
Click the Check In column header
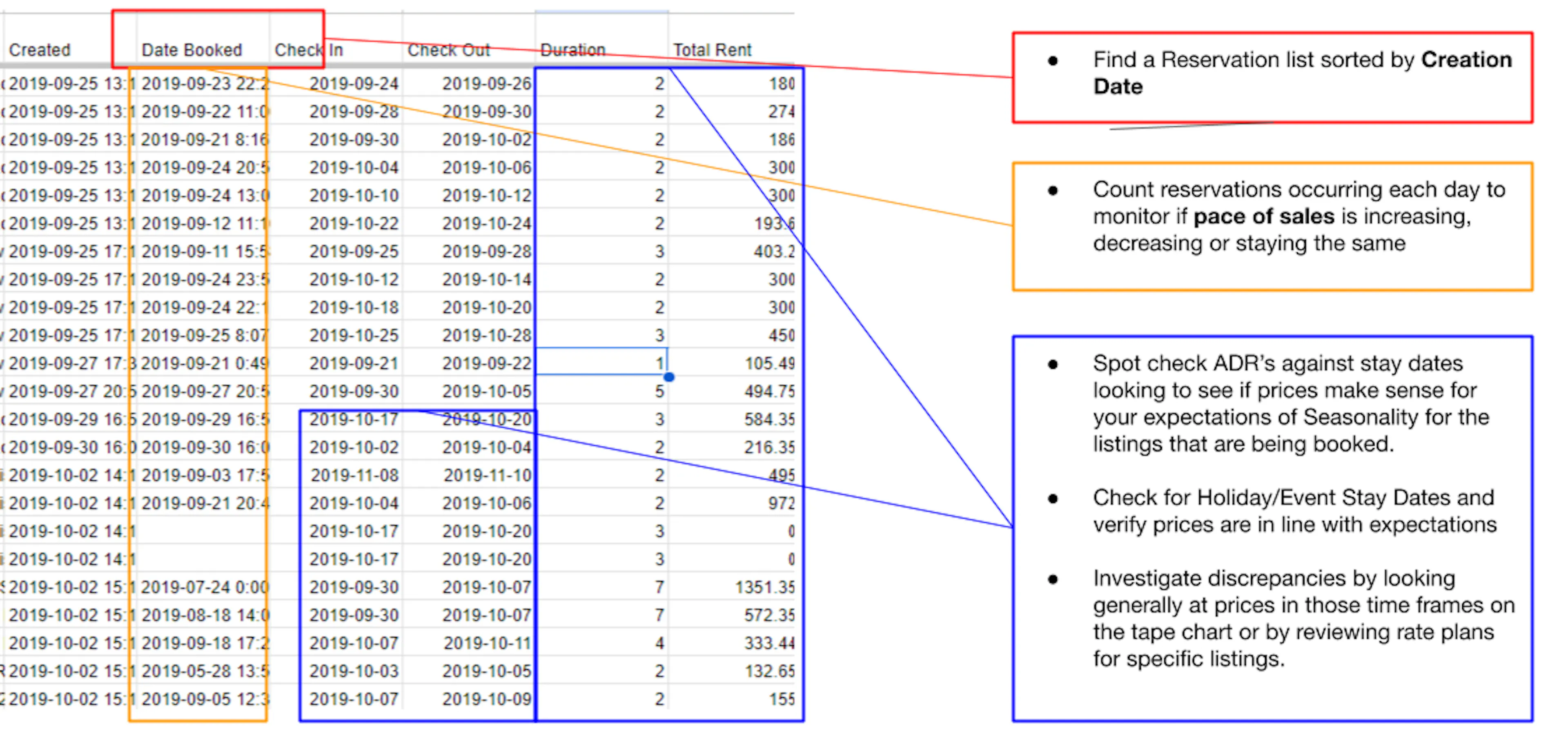pyautogui.click(x=309, y=50)
